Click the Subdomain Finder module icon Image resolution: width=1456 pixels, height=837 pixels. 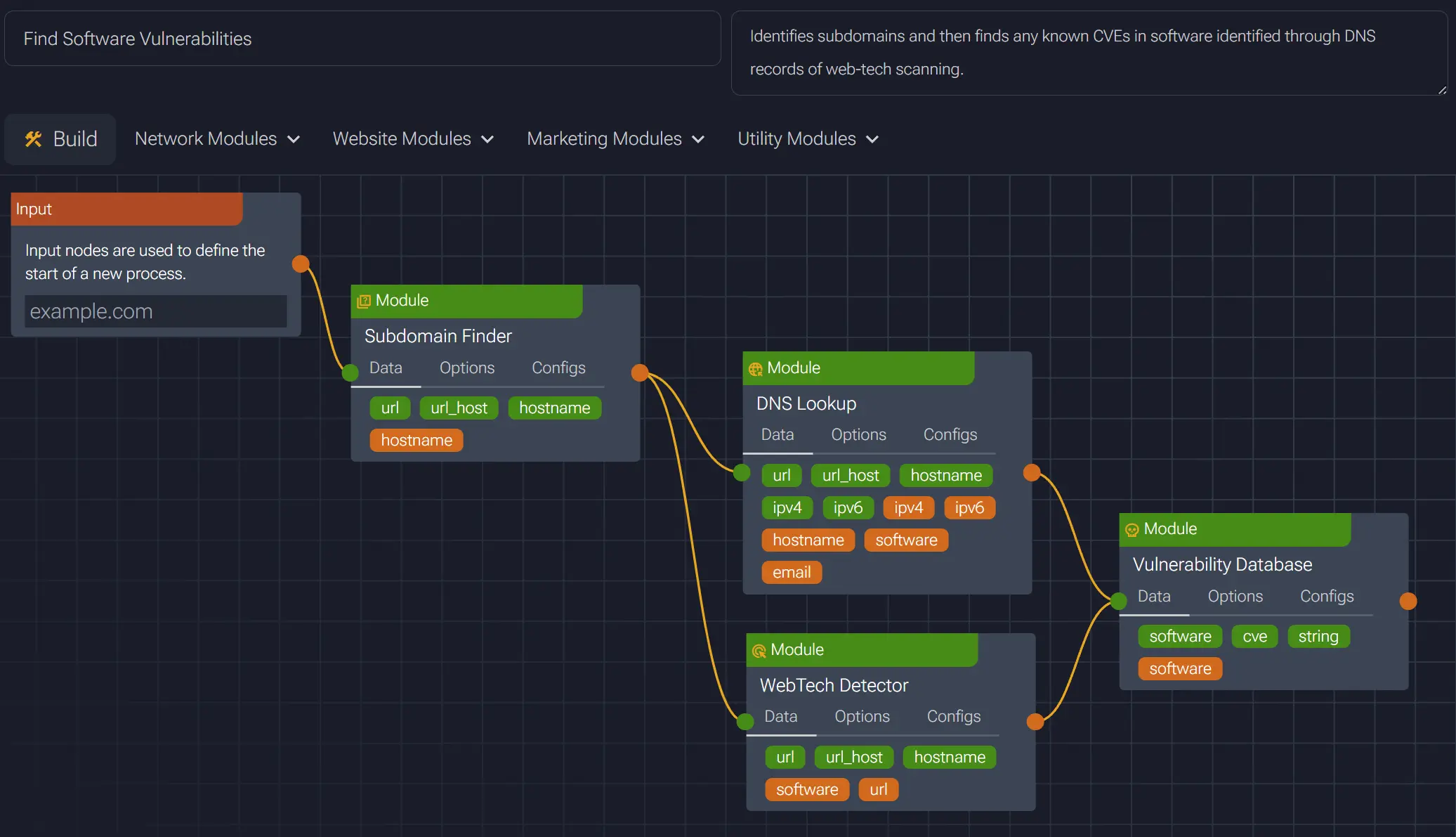point(364,301)
